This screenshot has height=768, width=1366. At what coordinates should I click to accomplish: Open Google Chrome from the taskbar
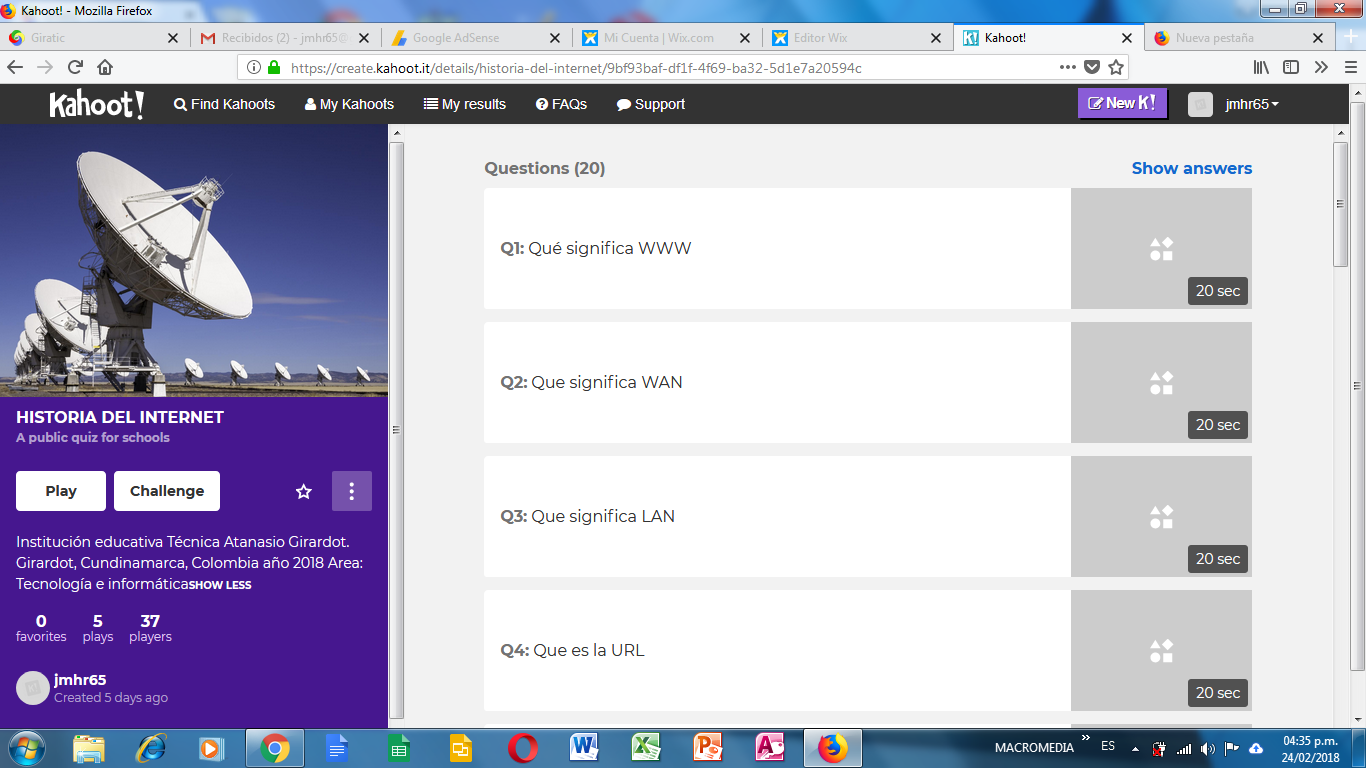(275, 748)
